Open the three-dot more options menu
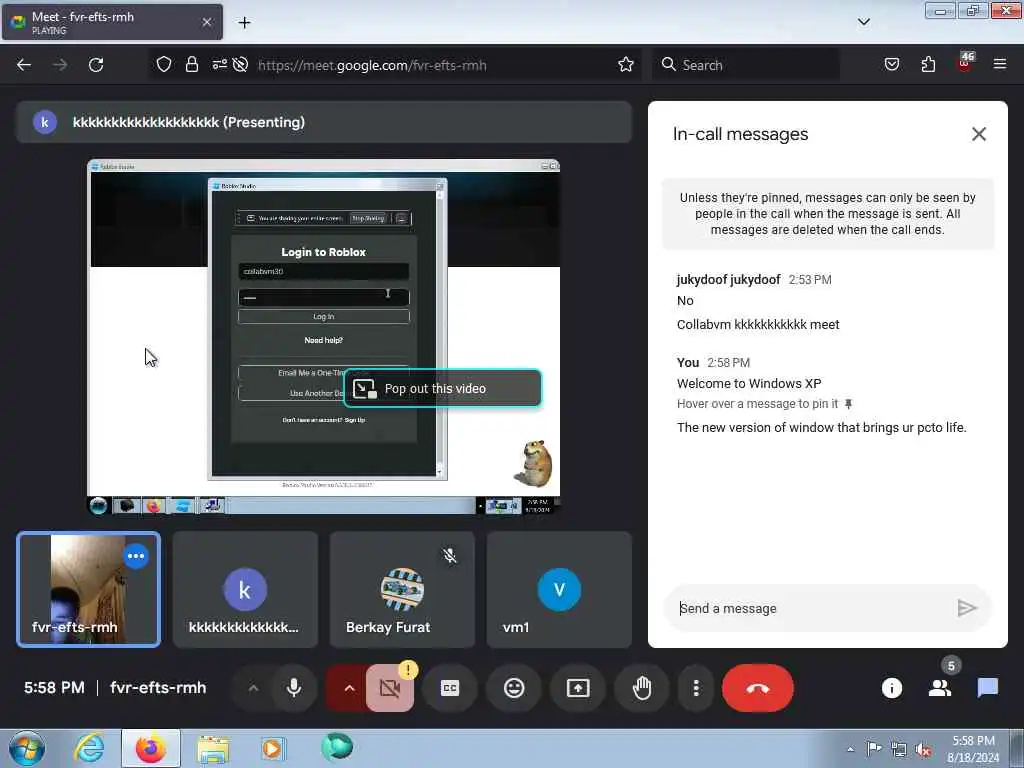 click(x=696, y=688)
